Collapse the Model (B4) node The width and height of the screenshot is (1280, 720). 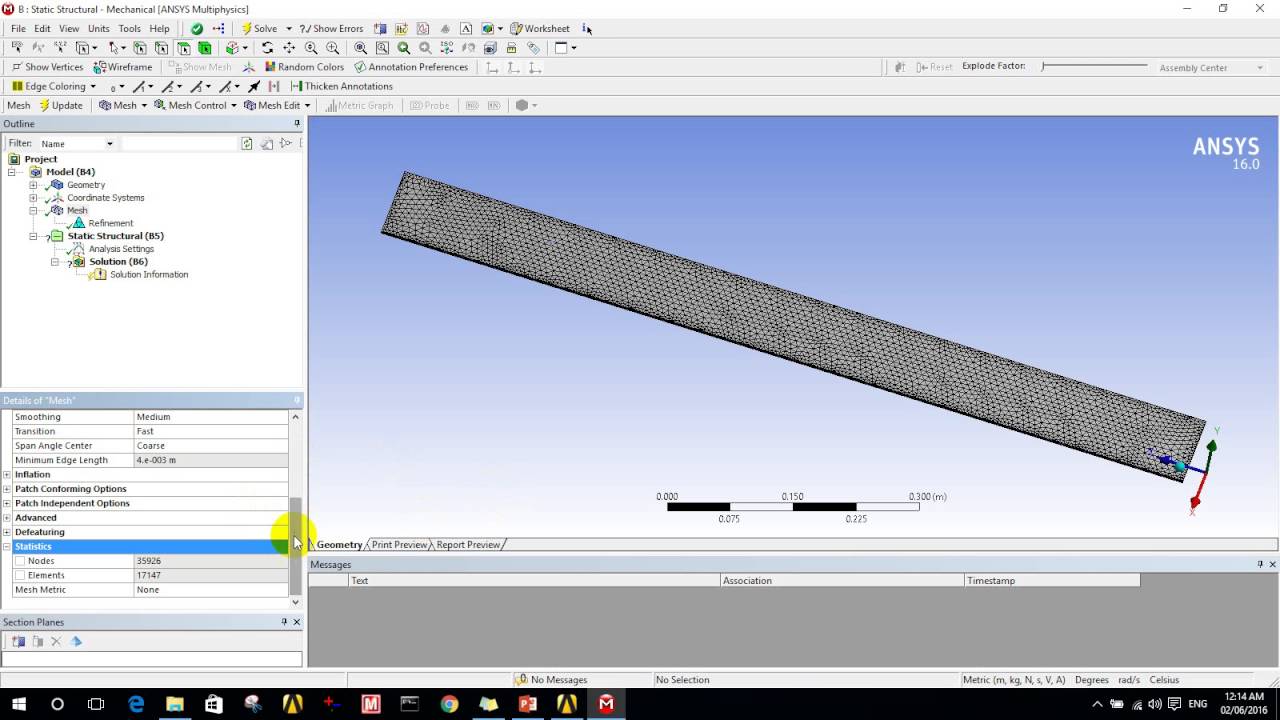coord(12,172)
